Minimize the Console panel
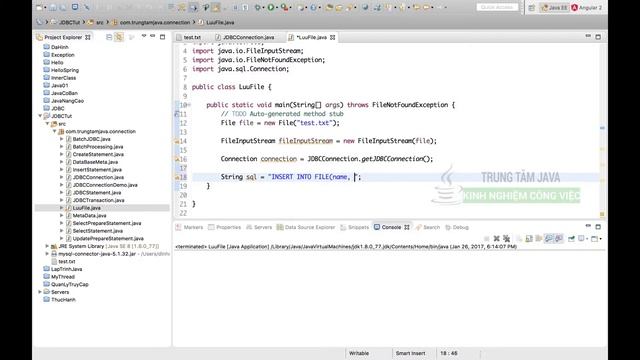 coord(588,226)
